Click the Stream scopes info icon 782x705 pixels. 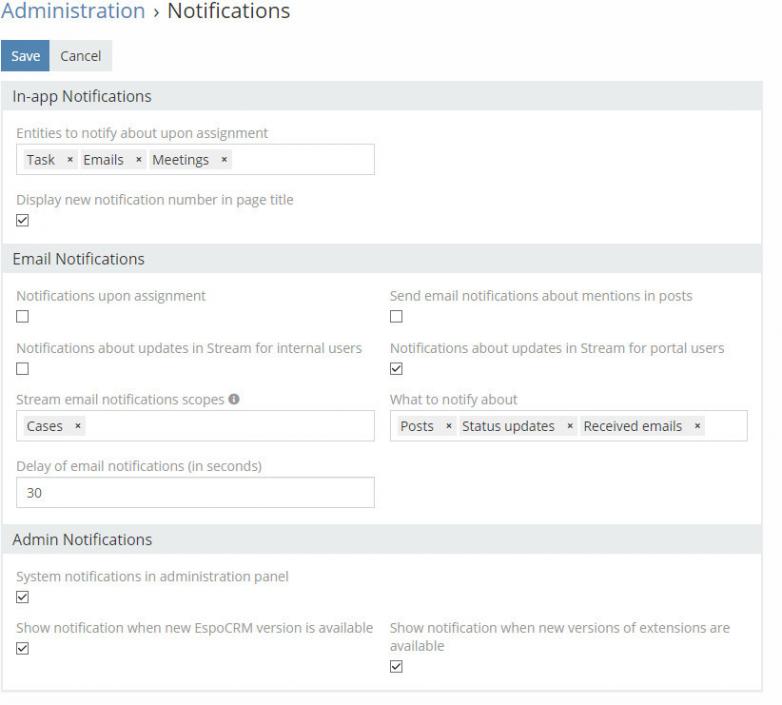pyautogui.click(x=234, y=400)
